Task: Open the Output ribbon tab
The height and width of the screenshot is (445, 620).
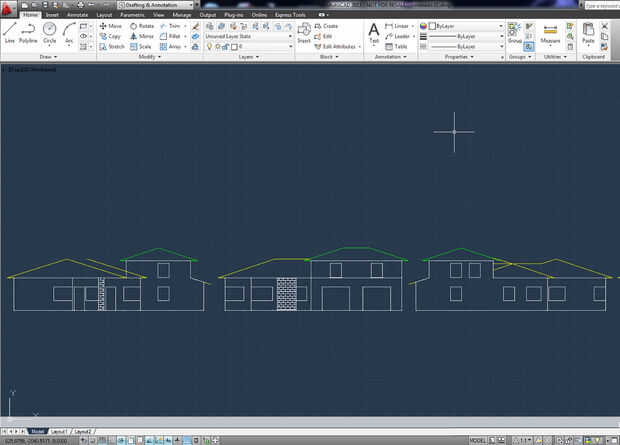Action: [x=208, y=15]
